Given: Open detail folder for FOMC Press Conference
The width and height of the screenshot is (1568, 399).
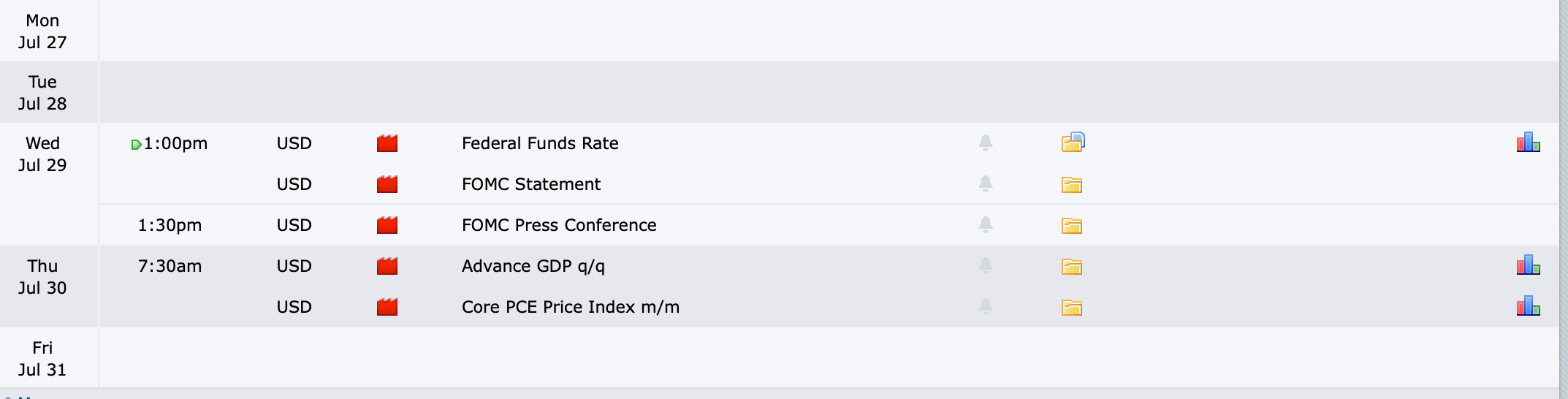Looking at the screenshot, I should [1072, 226].
